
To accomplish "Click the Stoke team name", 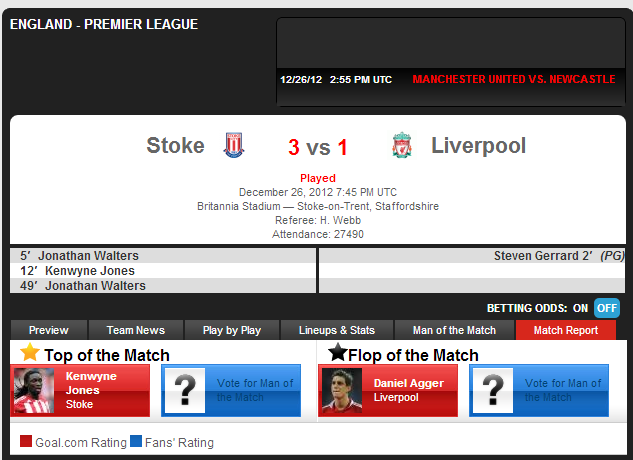I will pyautogui.click(x=175, y=145).
